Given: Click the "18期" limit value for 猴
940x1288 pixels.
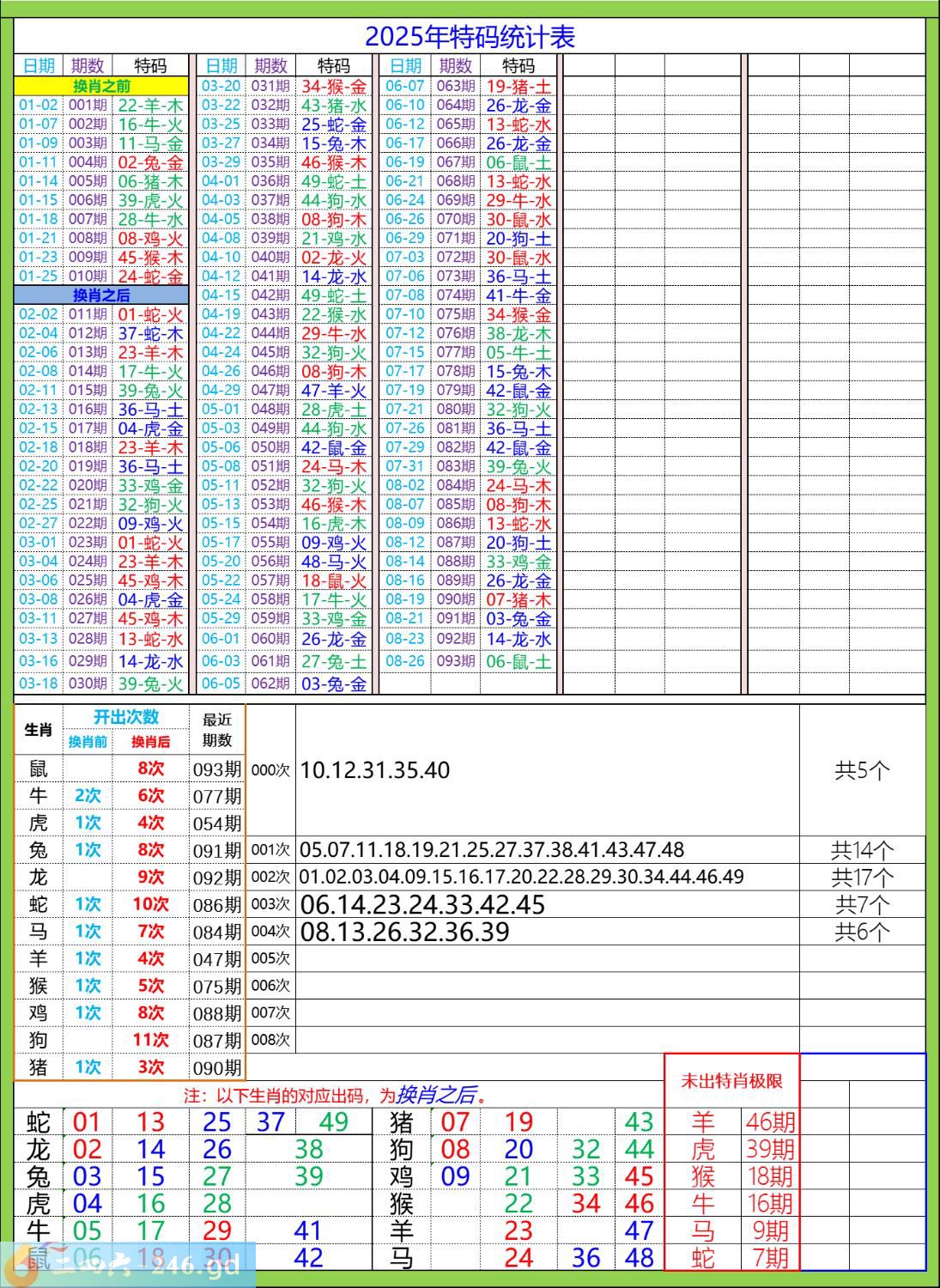Looking at the screenshot, I should [x=770, y=1176].
